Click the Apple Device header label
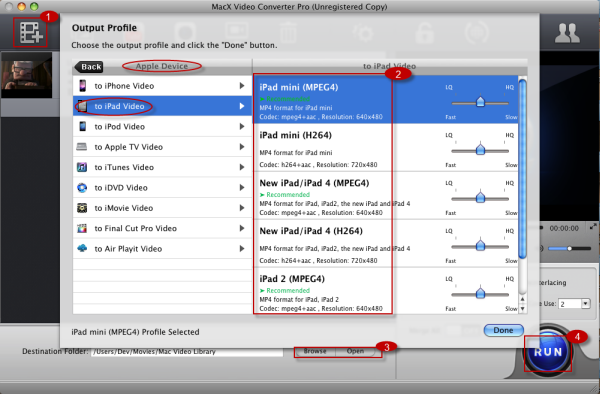This screenshot has height=394, width=600. 161,66
